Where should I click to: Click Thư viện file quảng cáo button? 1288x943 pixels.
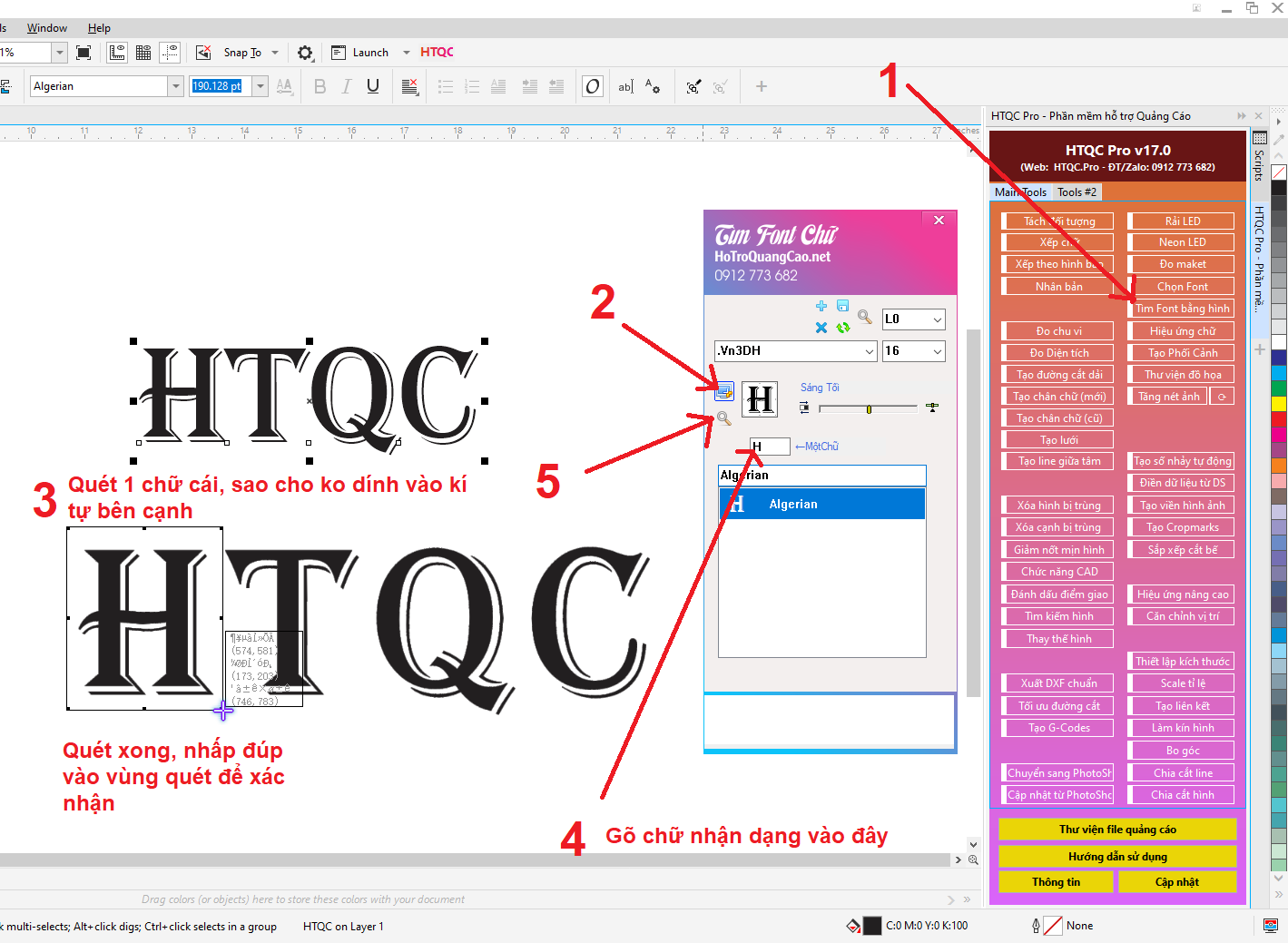[x=1117, y=830]
